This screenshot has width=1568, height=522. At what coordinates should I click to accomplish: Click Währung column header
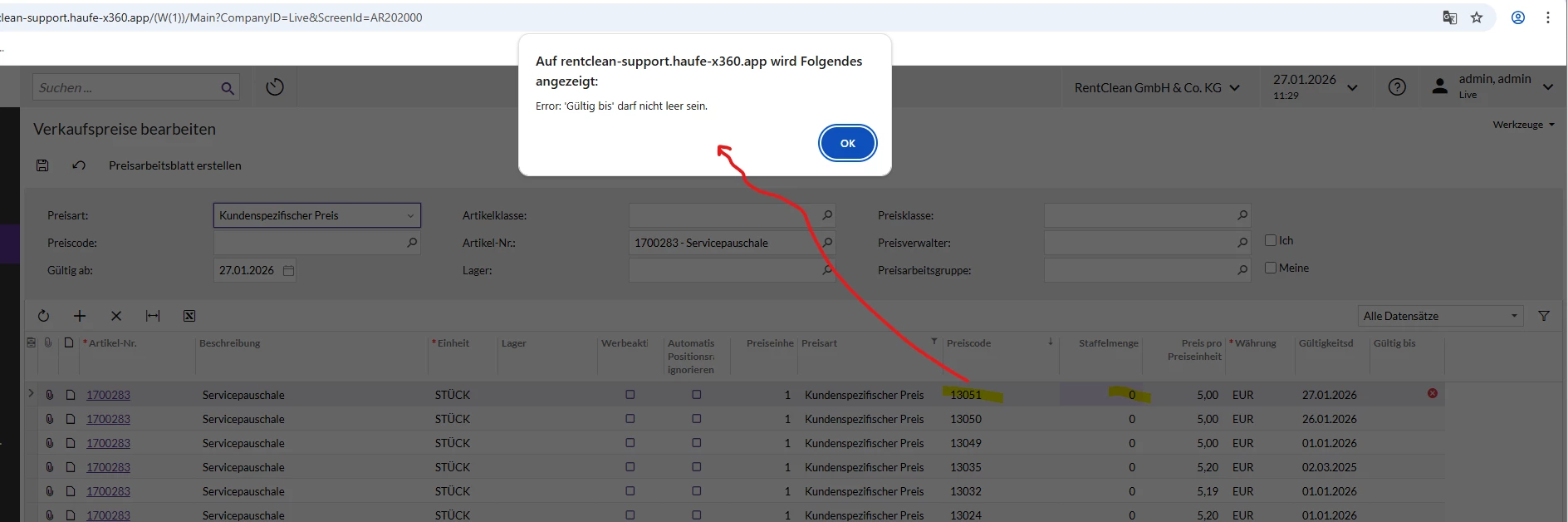click(1255, 343)
